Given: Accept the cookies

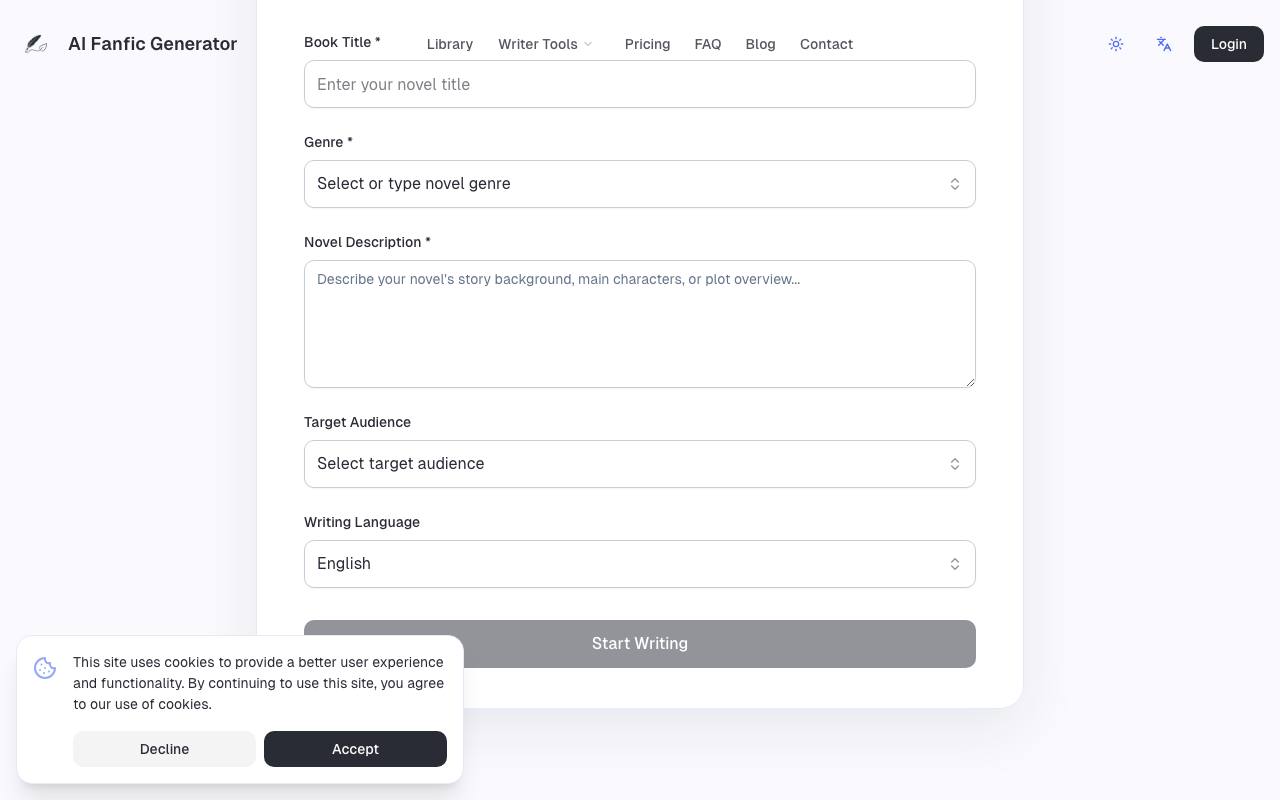Looking at the screenshot, I should [355, 749].
